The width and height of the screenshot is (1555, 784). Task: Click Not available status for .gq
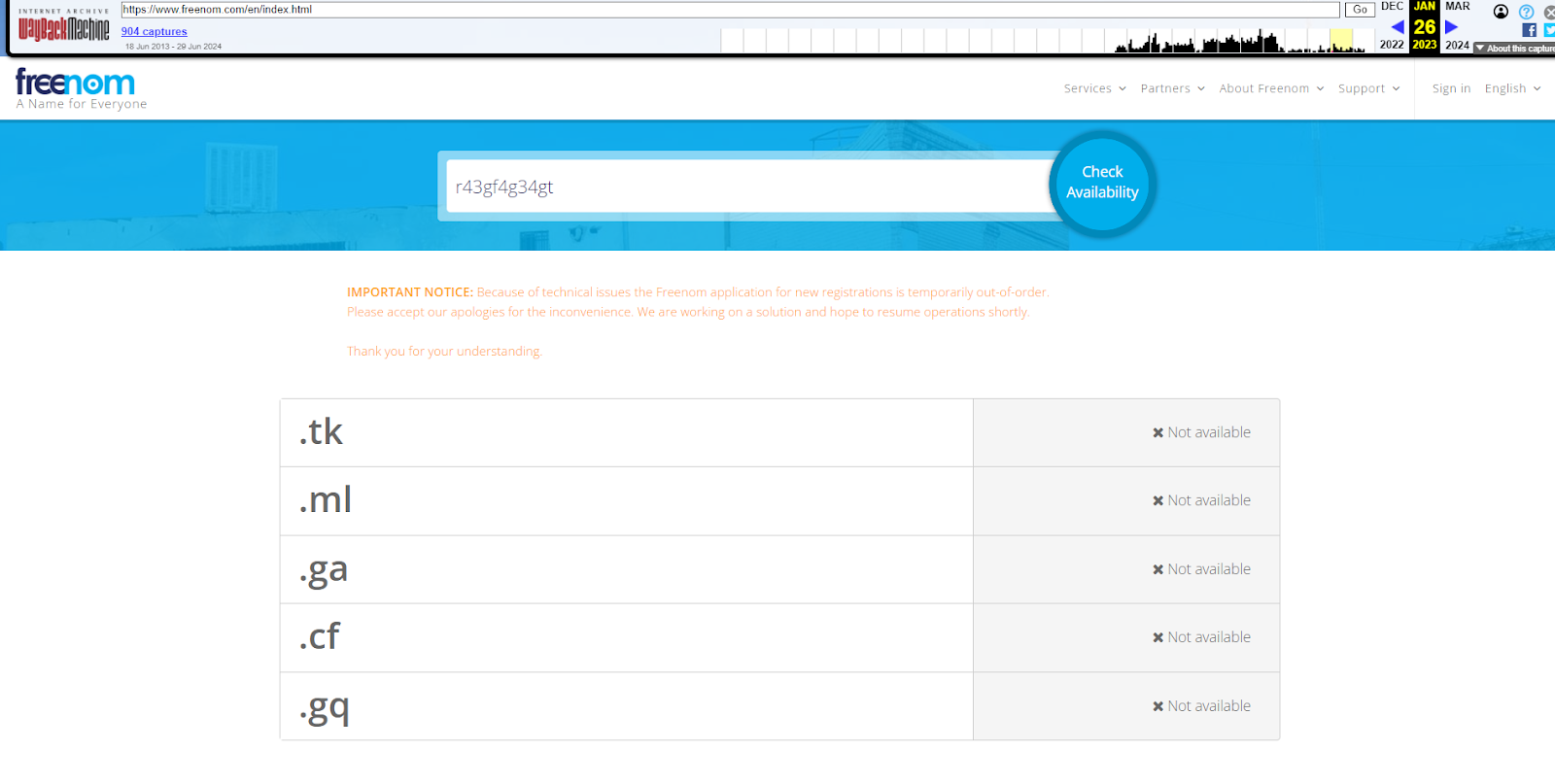tap(1201, 706)
